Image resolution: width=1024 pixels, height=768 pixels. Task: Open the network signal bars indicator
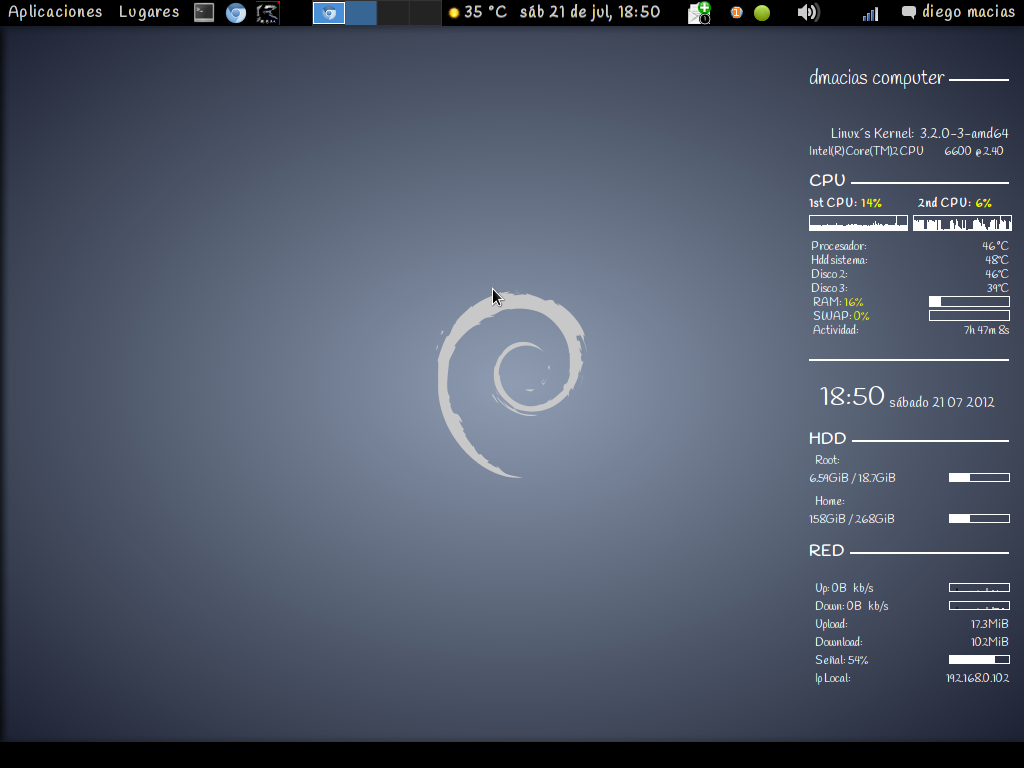tap(870, 14)
